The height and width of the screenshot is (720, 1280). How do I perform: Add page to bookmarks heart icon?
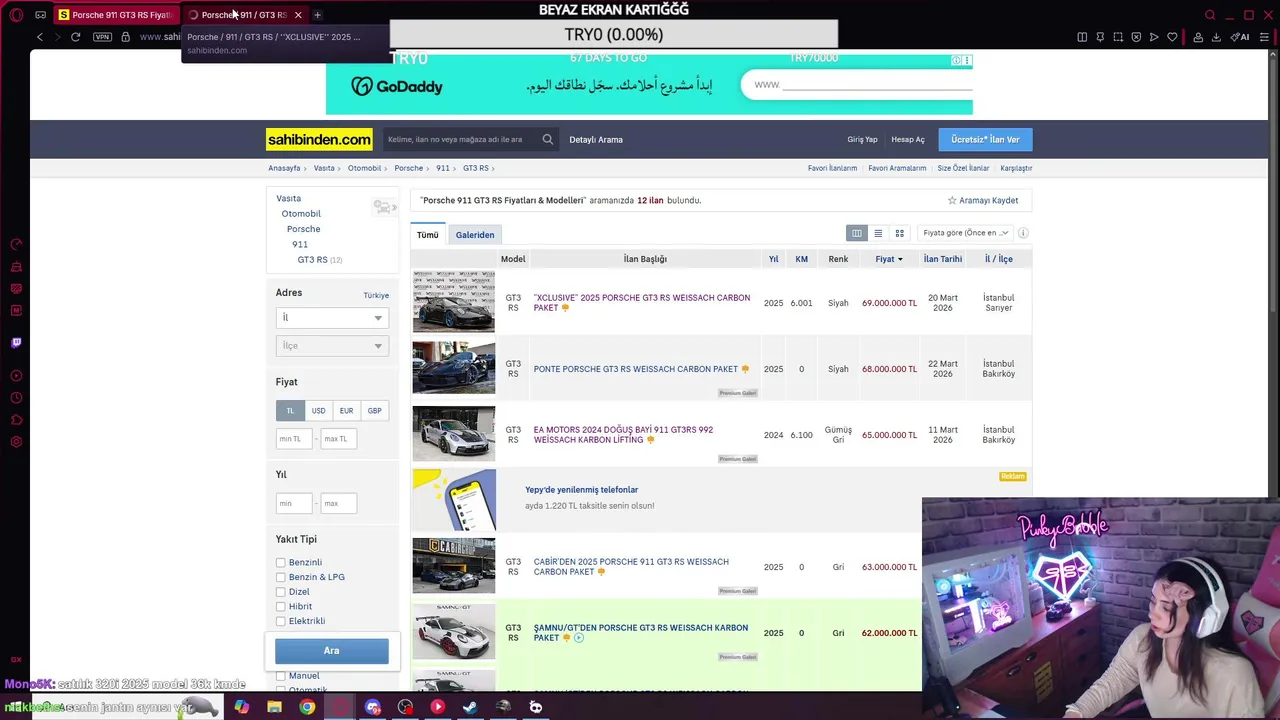(1172, 37)
